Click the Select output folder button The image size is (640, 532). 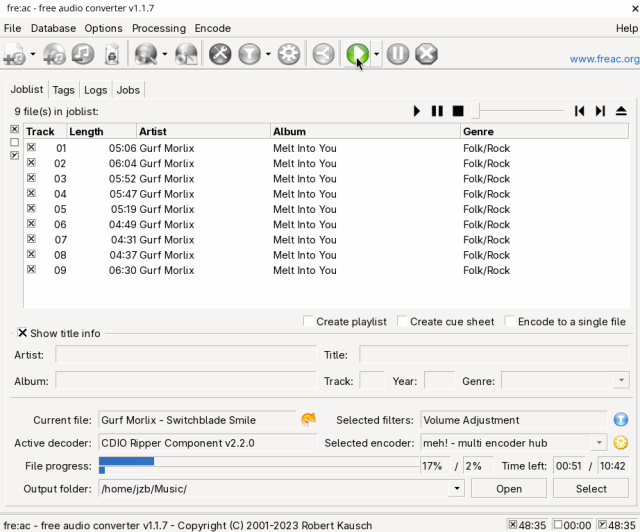591,489
